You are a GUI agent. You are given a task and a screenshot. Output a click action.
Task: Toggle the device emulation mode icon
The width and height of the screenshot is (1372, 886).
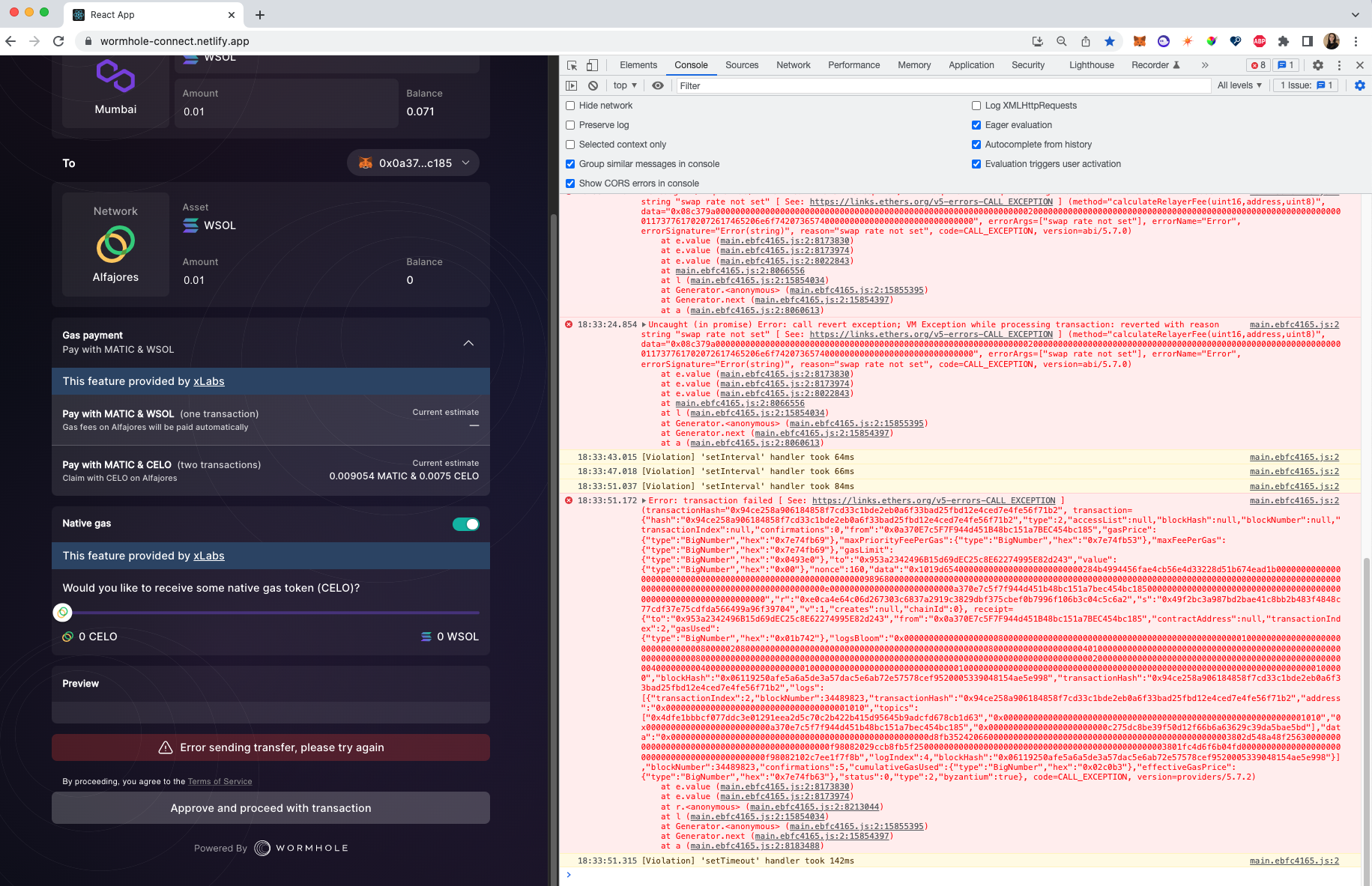tap(592, 65)
